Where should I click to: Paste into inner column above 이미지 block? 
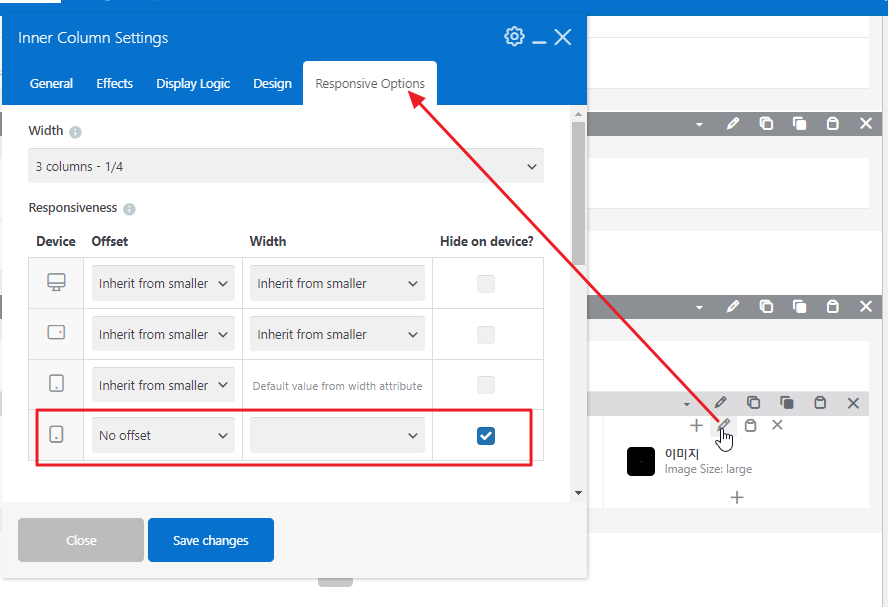tap(750, 425)
